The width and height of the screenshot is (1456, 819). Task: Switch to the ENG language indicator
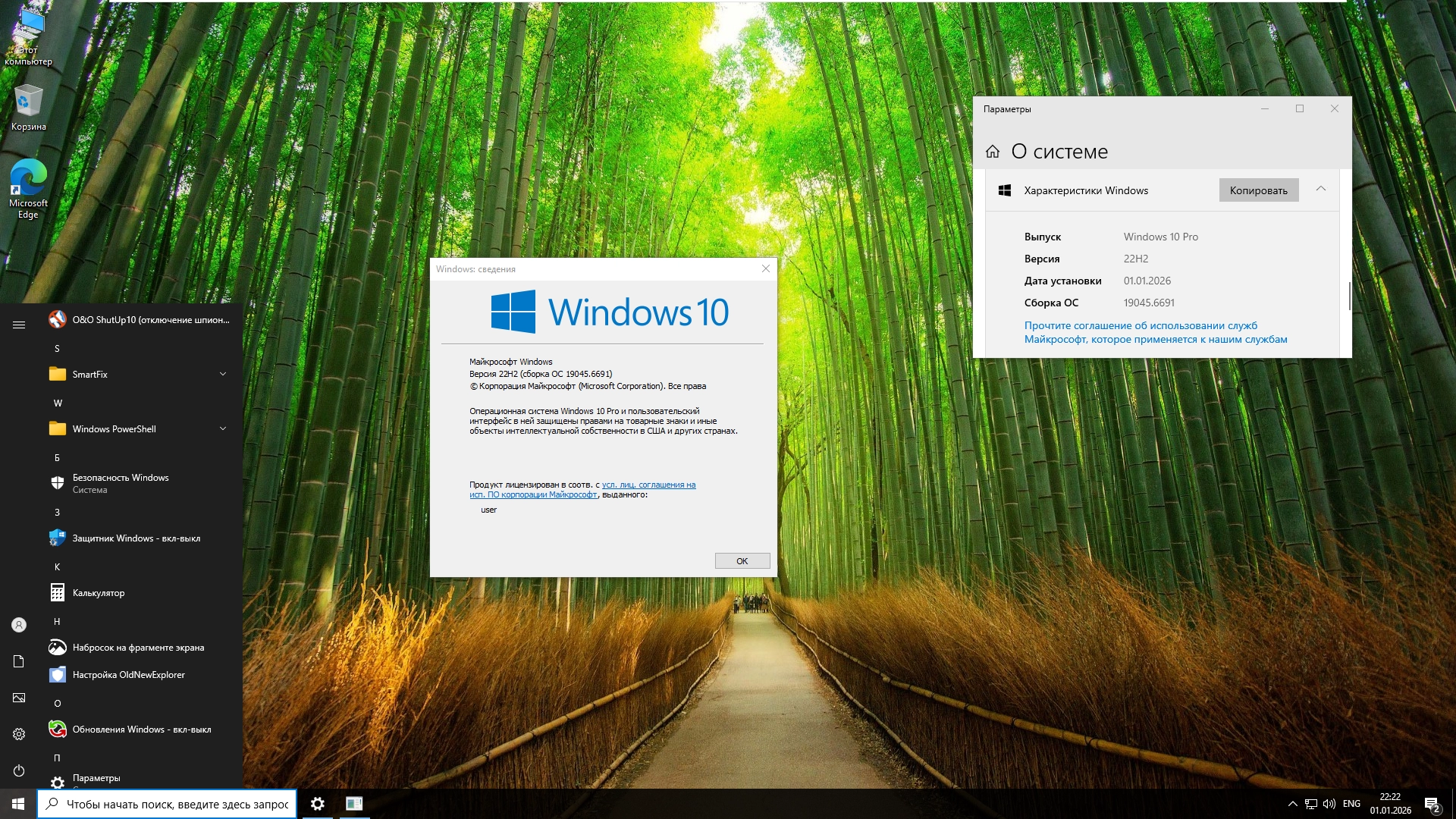[x=1351, y=804]
